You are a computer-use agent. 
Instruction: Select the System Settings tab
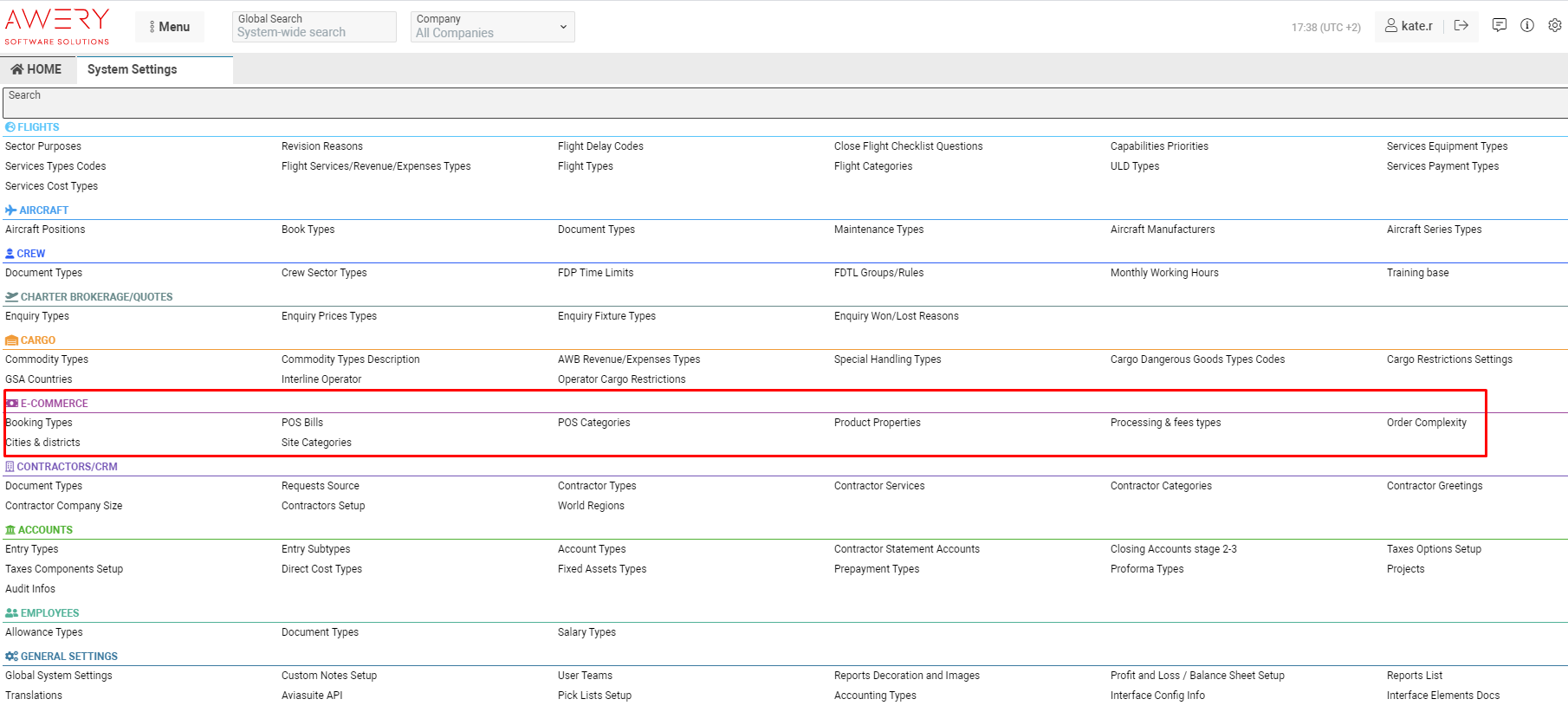click(x=132, y=69)
